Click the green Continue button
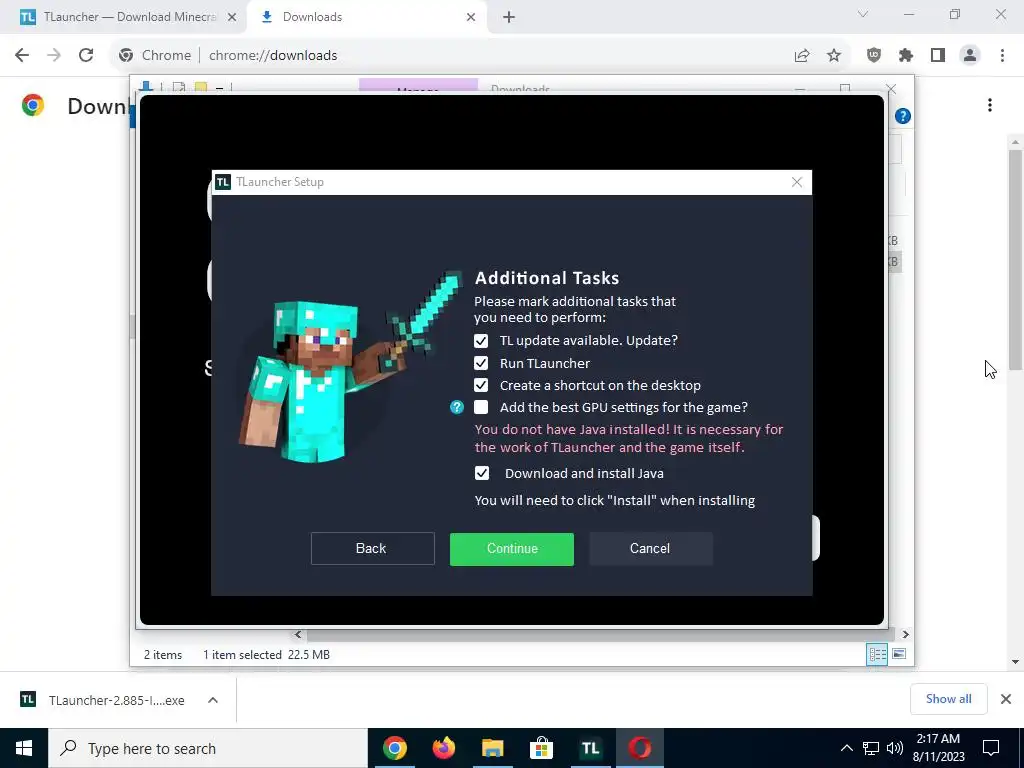 pos(511,549)
